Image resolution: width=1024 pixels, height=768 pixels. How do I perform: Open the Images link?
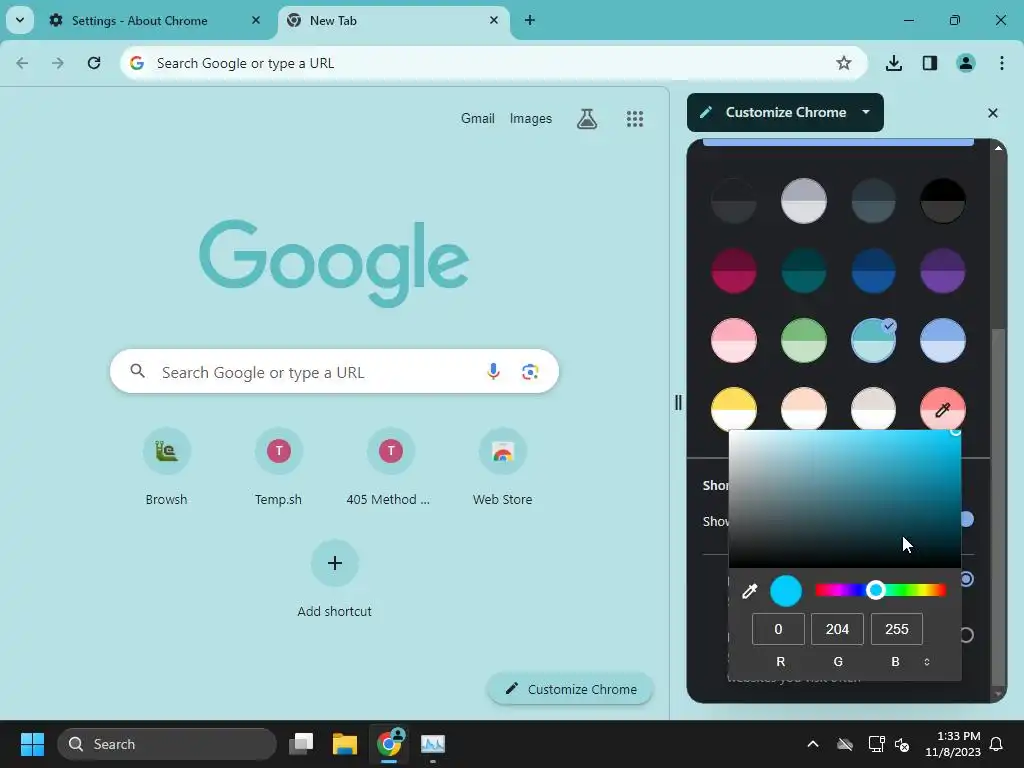tap(530, 118)
